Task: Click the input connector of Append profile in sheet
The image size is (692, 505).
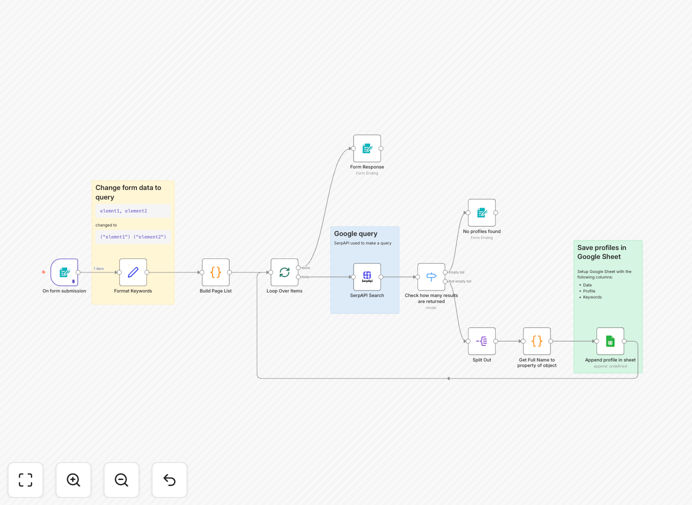Action: point(596,341)
